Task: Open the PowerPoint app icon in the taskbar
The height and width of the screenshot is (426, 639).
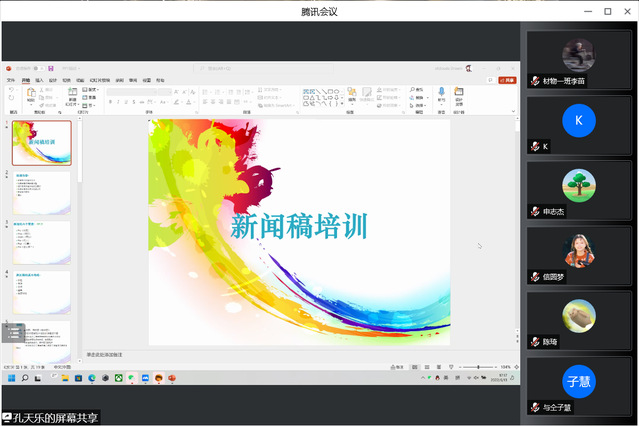Action: pyautogui.click(x=172, y=378)
